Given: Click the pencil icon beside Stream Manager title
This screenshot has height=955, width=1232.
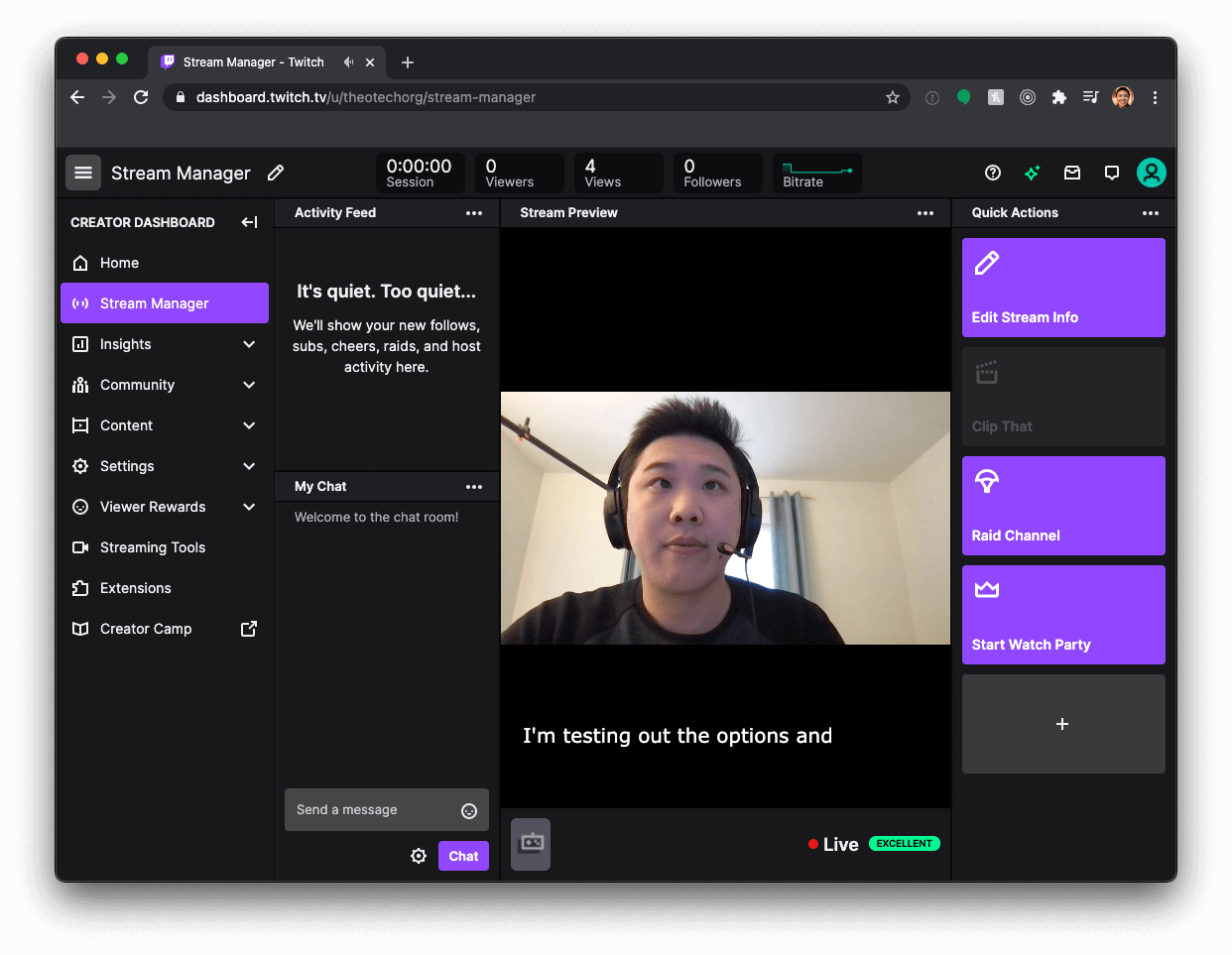Looking at the screenshot, I should (276, 173).
